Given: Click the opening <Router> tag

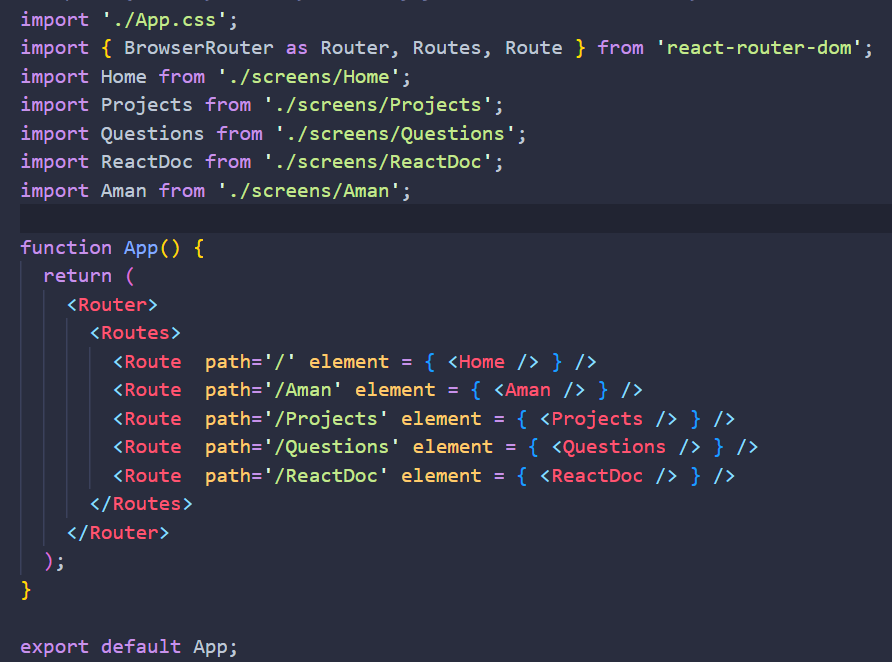Looking at the screenshot, I should (112, 305).
